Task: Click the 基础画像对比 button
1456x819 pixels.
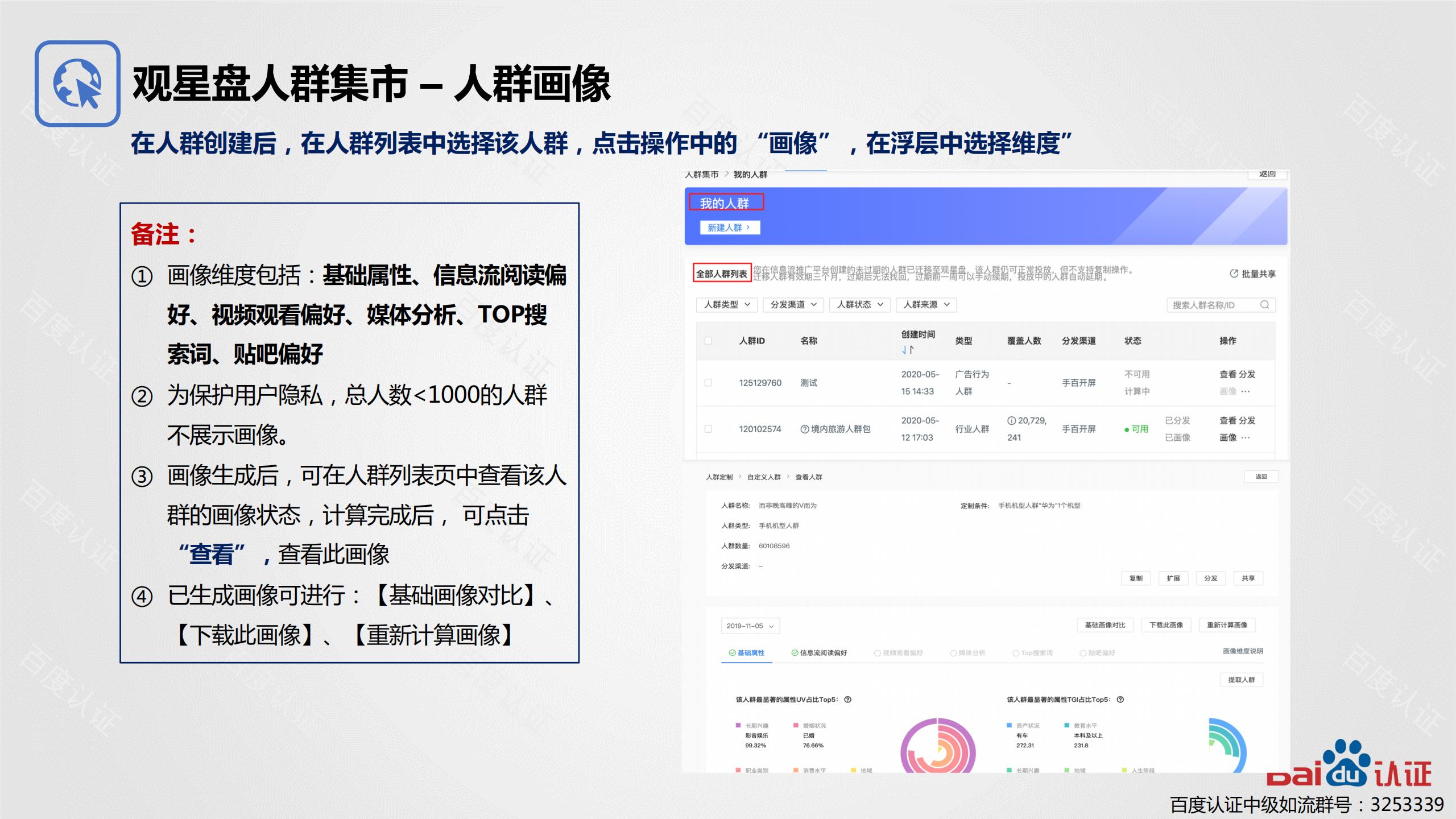Action: (x=1105, y=625)
